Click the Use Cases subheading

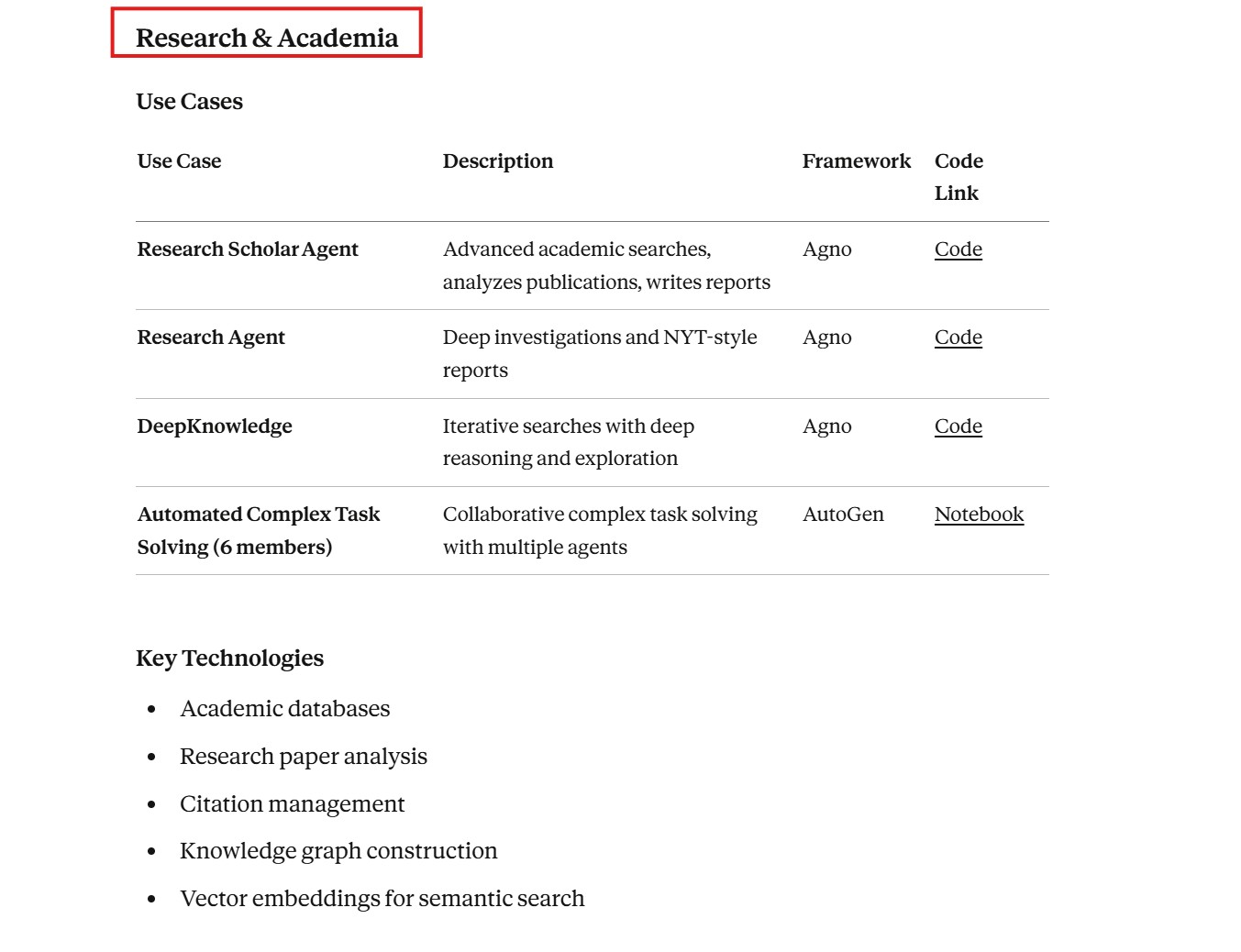coord(189,102)
